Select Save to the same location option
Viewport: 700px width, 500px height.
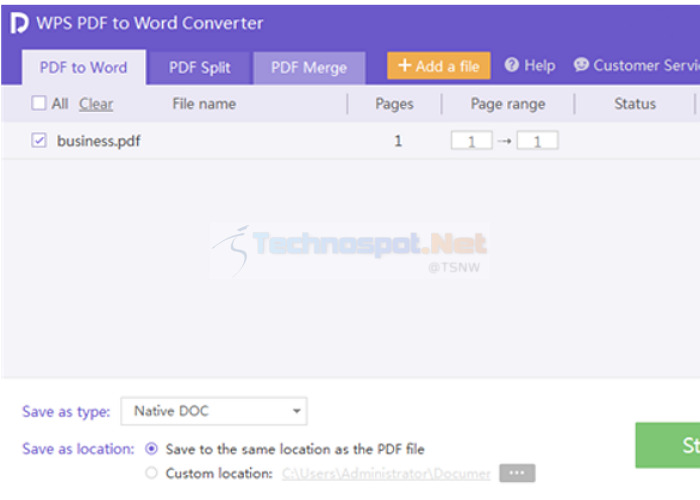tap(151, 449)
